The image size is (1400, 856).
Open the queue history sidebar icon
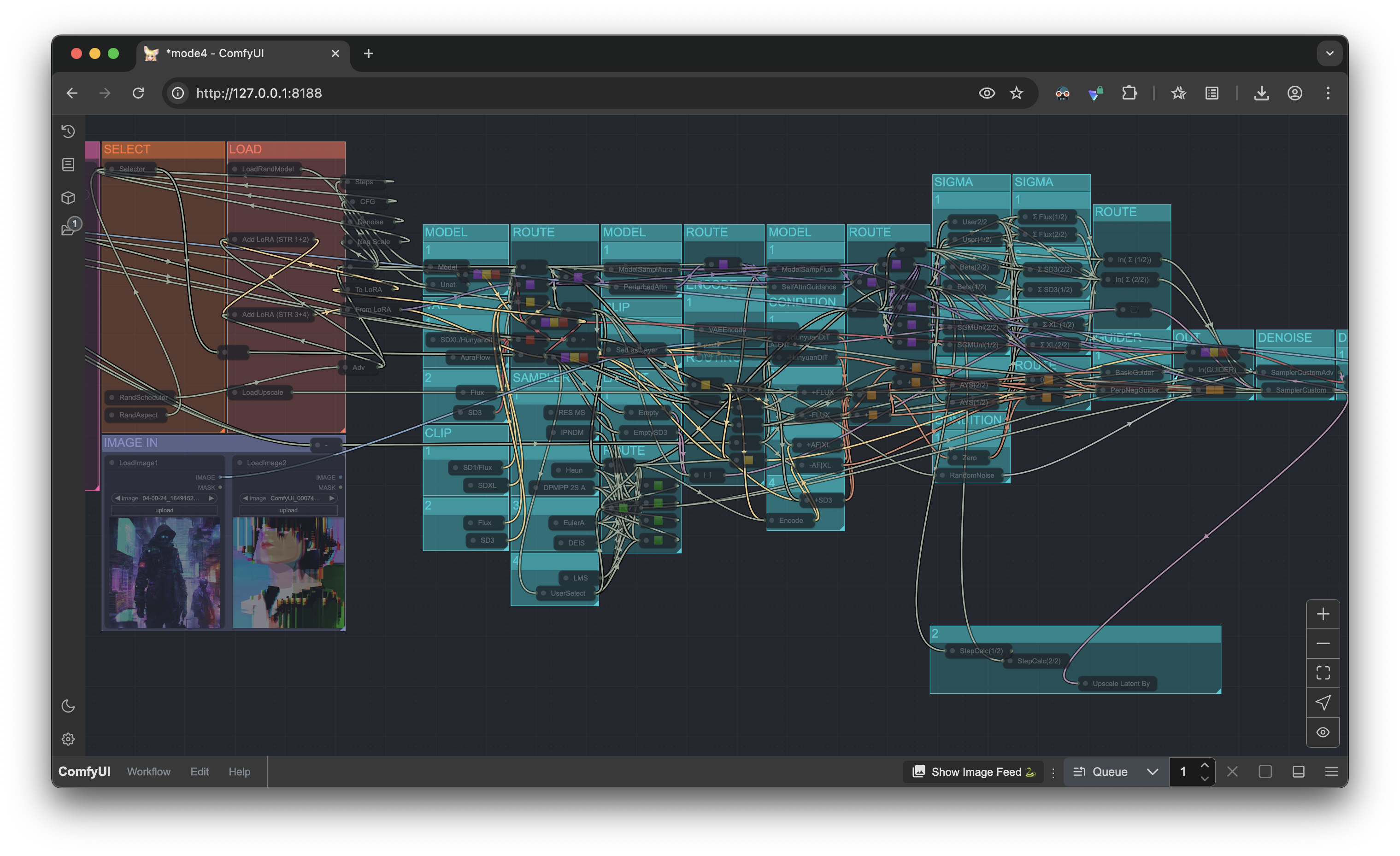click(x=68, y=131)
